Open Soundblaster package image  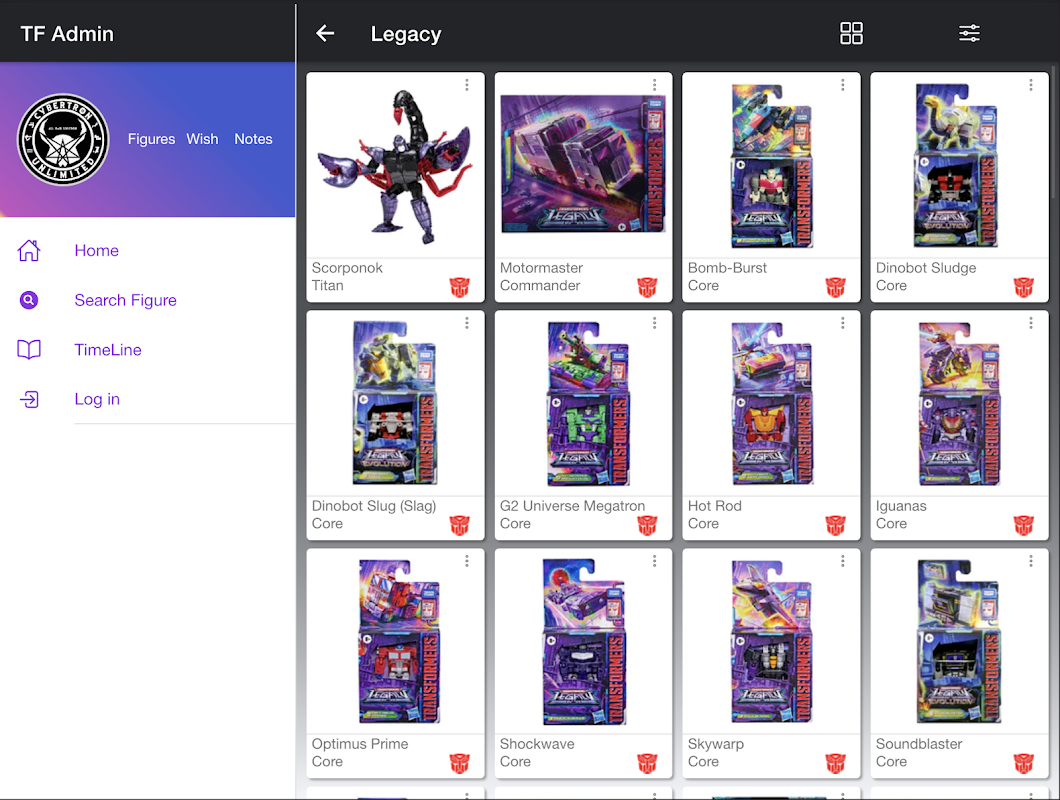pyautogui.click(x=959, y=642)
